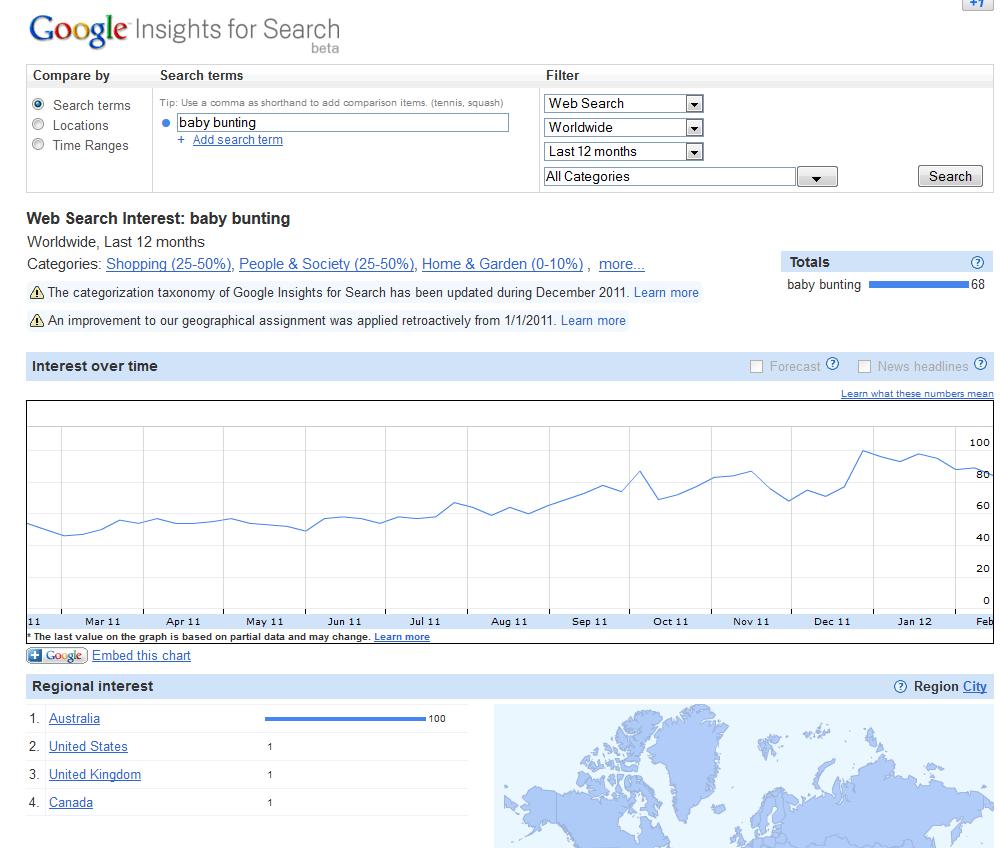
Task: Open the Shopping (25-50%) category link
Action: (169, 264)
